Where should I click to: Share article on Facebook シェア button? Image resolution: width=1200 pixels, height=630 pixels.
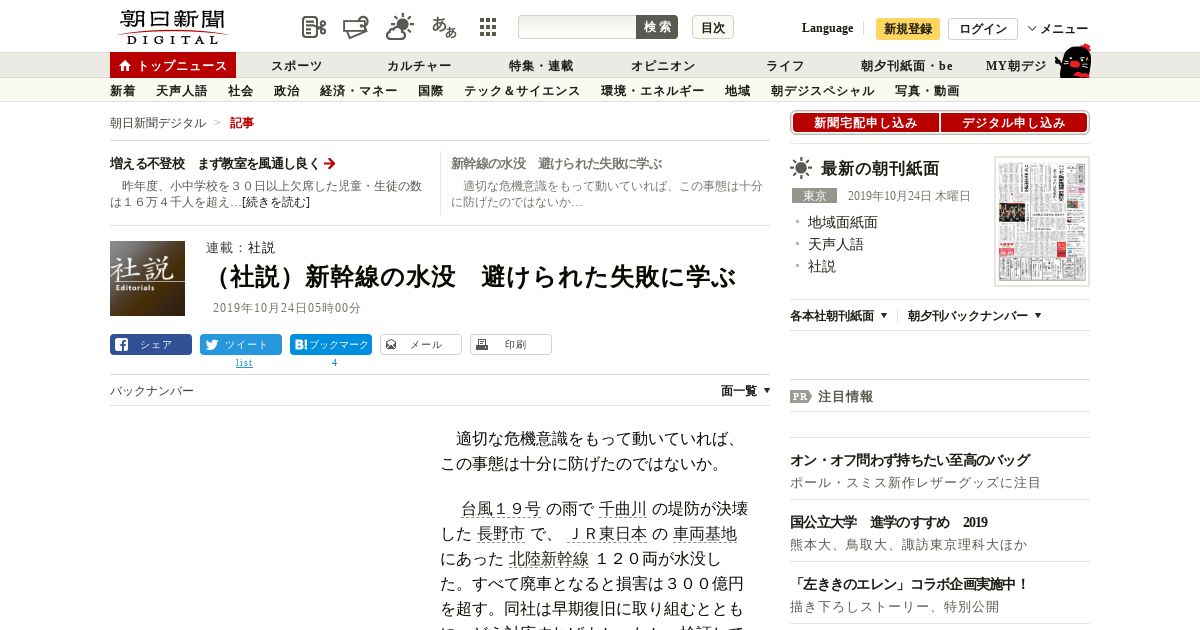[x=151, y=345]
